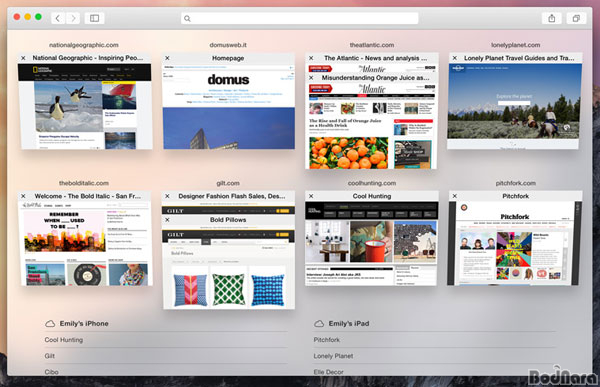Open Gilt from Emily's iPhone list
600x387 pixels.
50,356
